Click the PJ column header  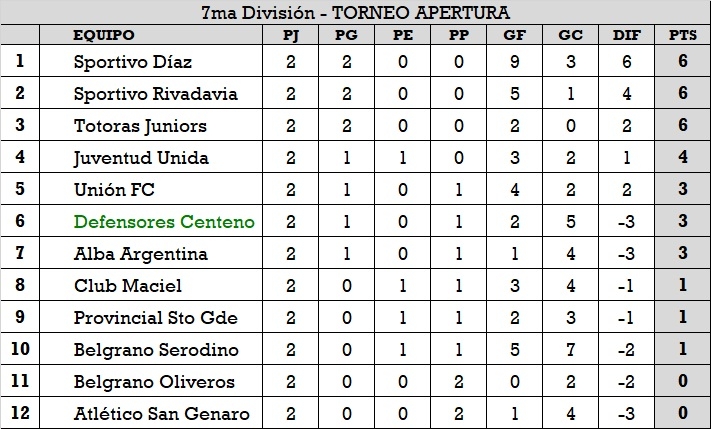pyautogui.click(x=291, y=36)
